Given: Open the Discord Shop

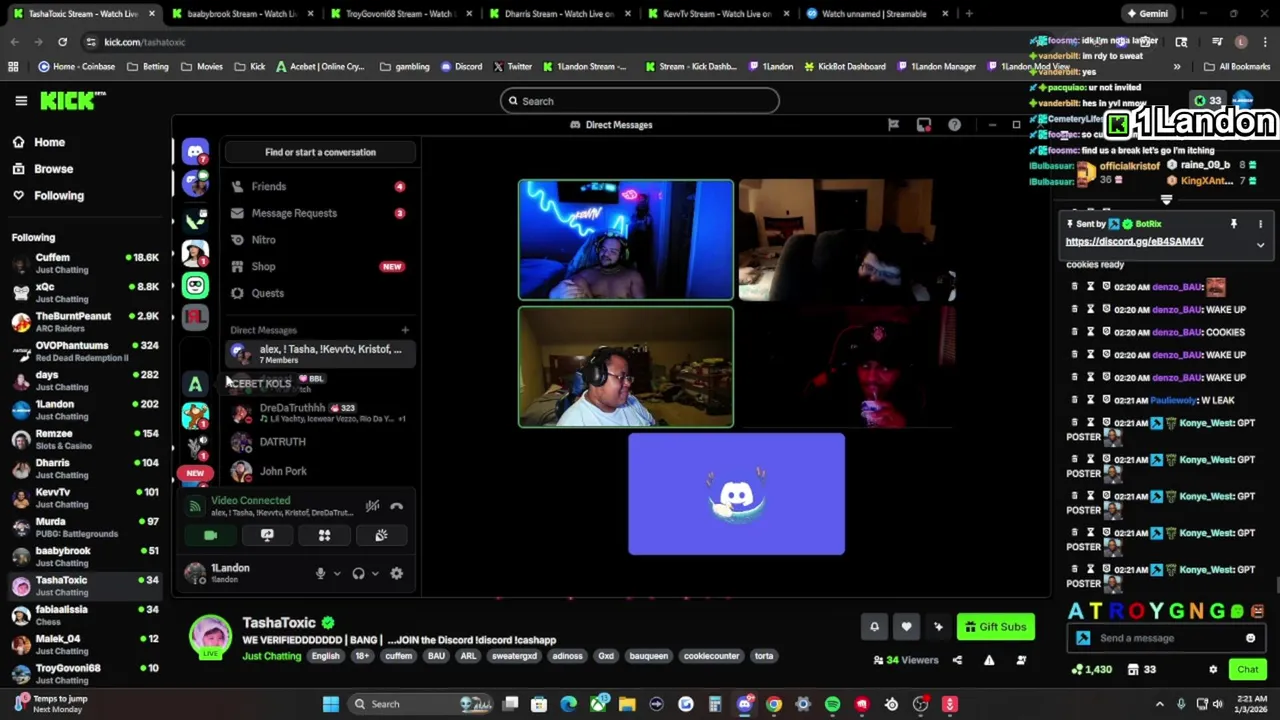Looking at the screenshot, I should point(320,266).
